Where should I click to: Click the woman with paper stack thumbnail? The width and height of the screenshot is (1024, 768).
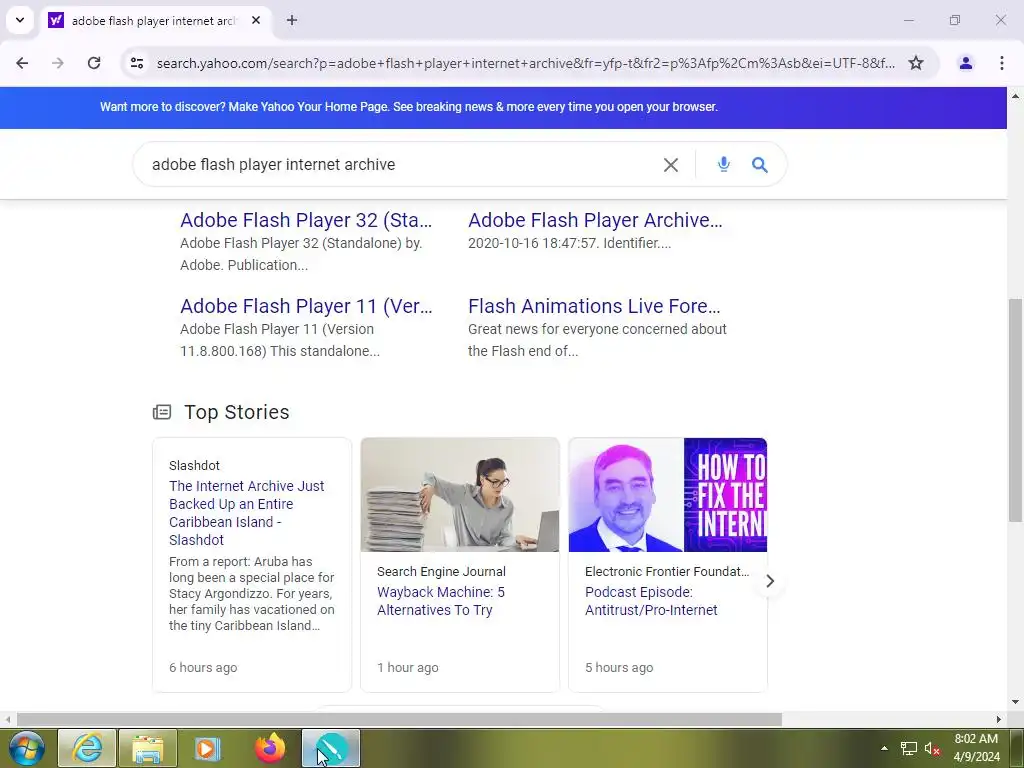tap(460, 495)
